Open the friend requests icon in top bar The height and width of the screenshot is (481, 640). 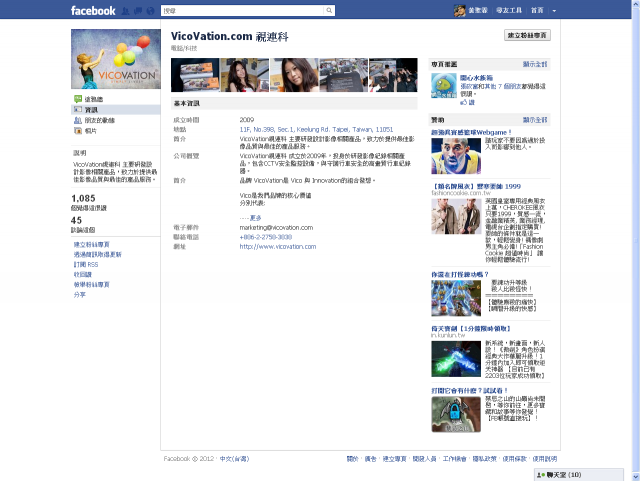126,11
